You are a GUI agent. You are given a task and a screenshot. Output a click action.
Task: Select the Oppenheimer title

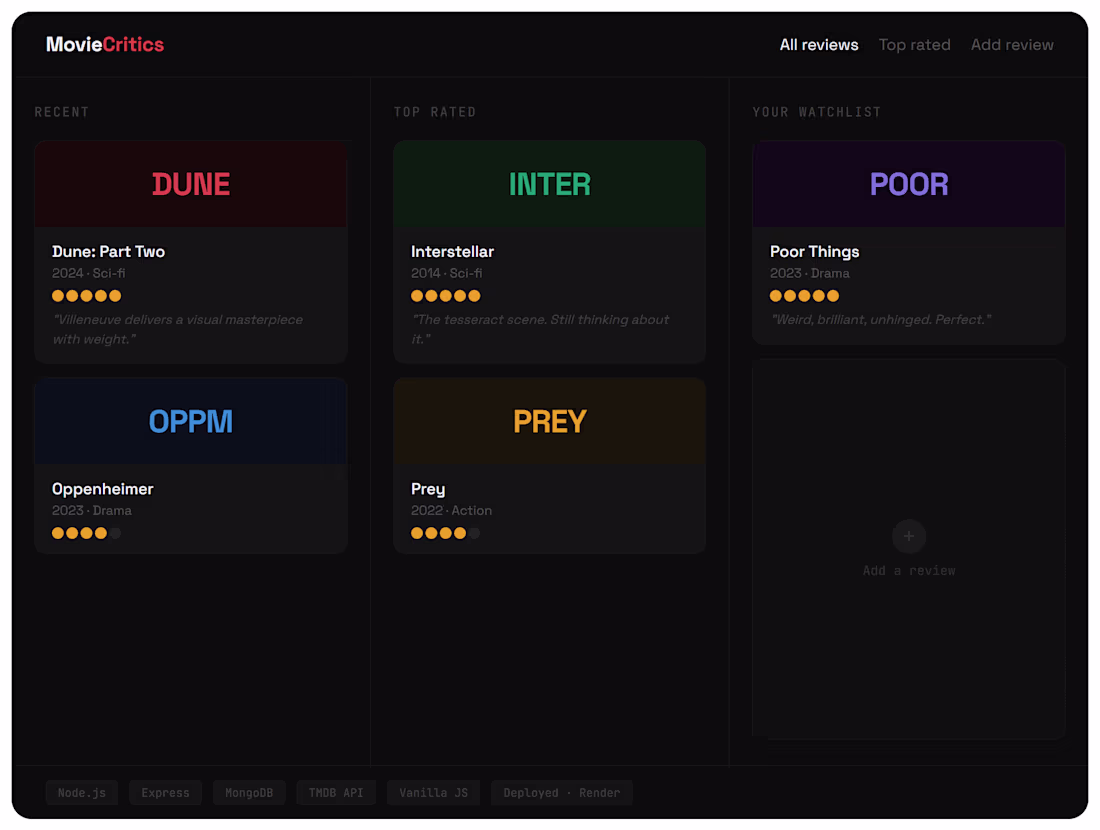click(x=102, y=489)
